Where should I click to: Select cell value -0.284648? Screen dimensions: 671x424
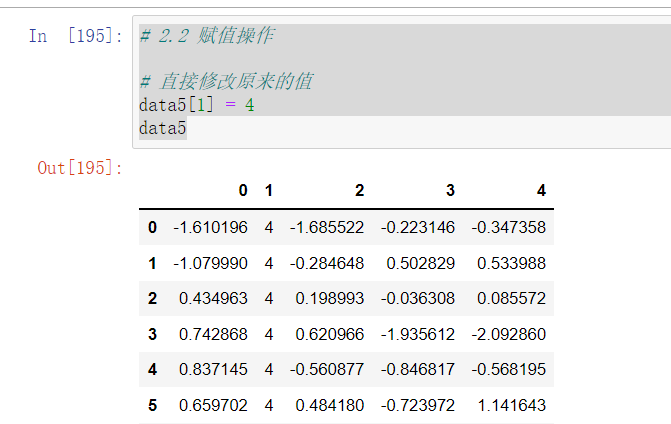tap(327, 263)
